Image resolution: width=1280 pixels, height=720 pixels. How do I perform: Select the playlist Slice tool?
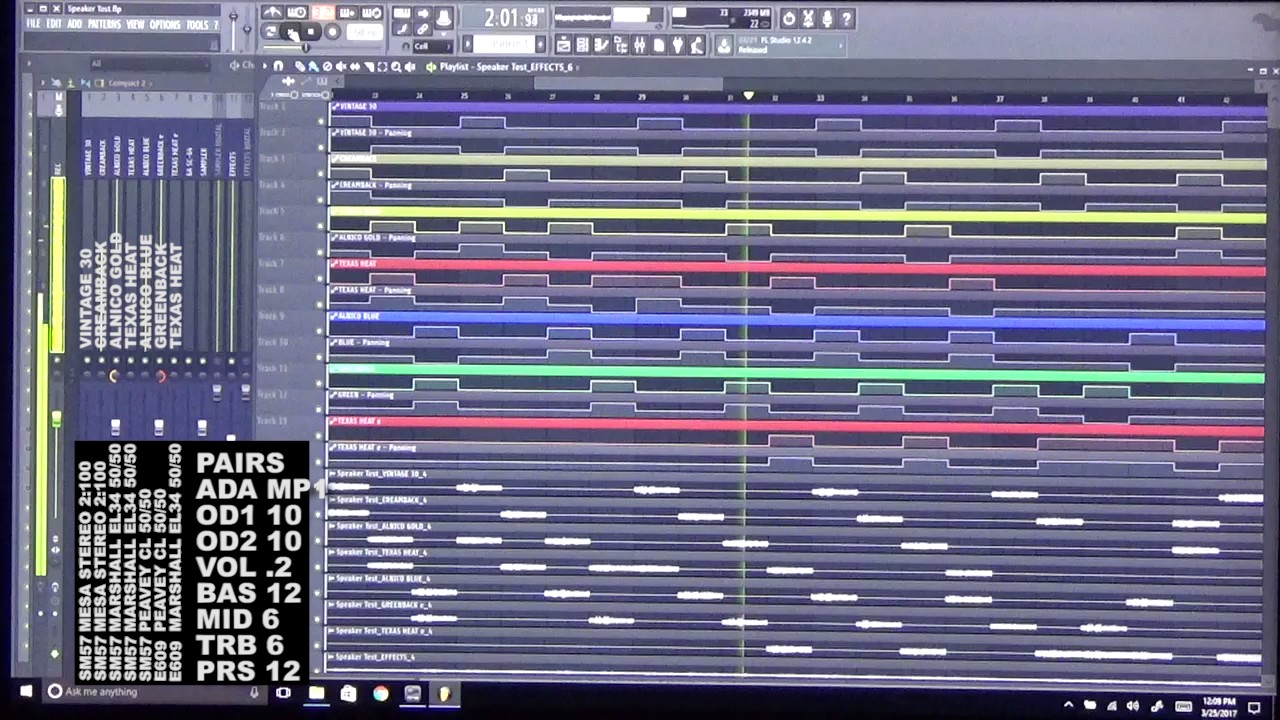click(369, 66)
